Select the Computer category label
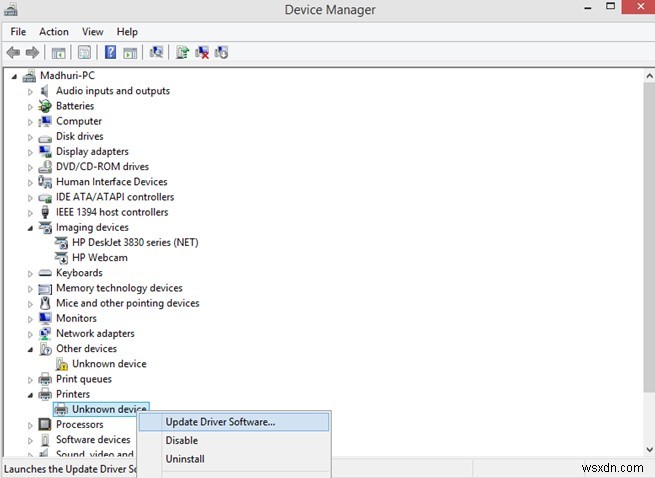 tap(79, 121)
